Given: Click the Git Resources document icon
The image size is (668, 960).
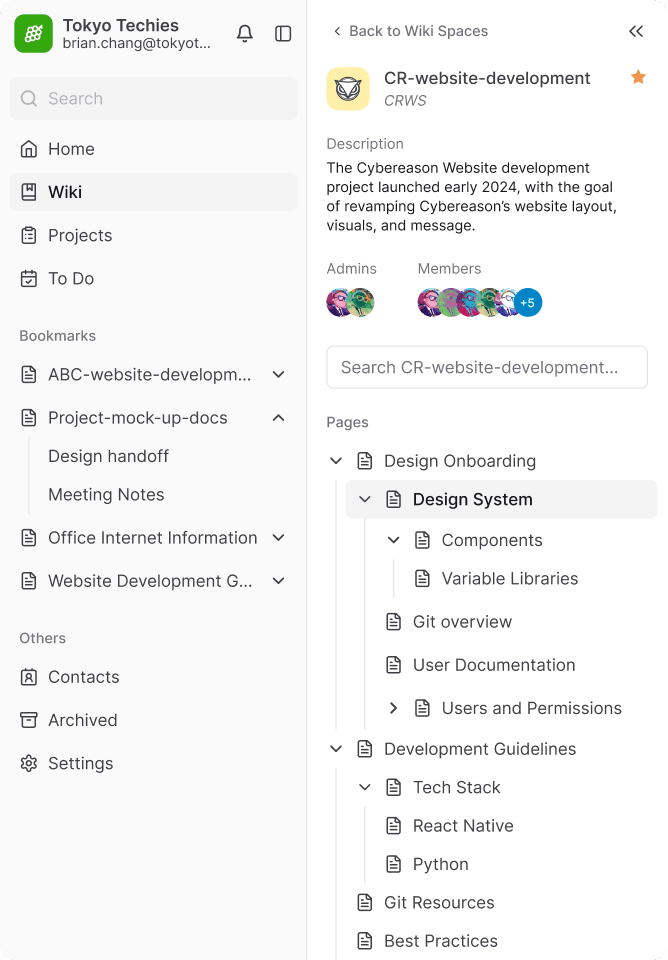Looking at the screenshot, I should (365, 902).
